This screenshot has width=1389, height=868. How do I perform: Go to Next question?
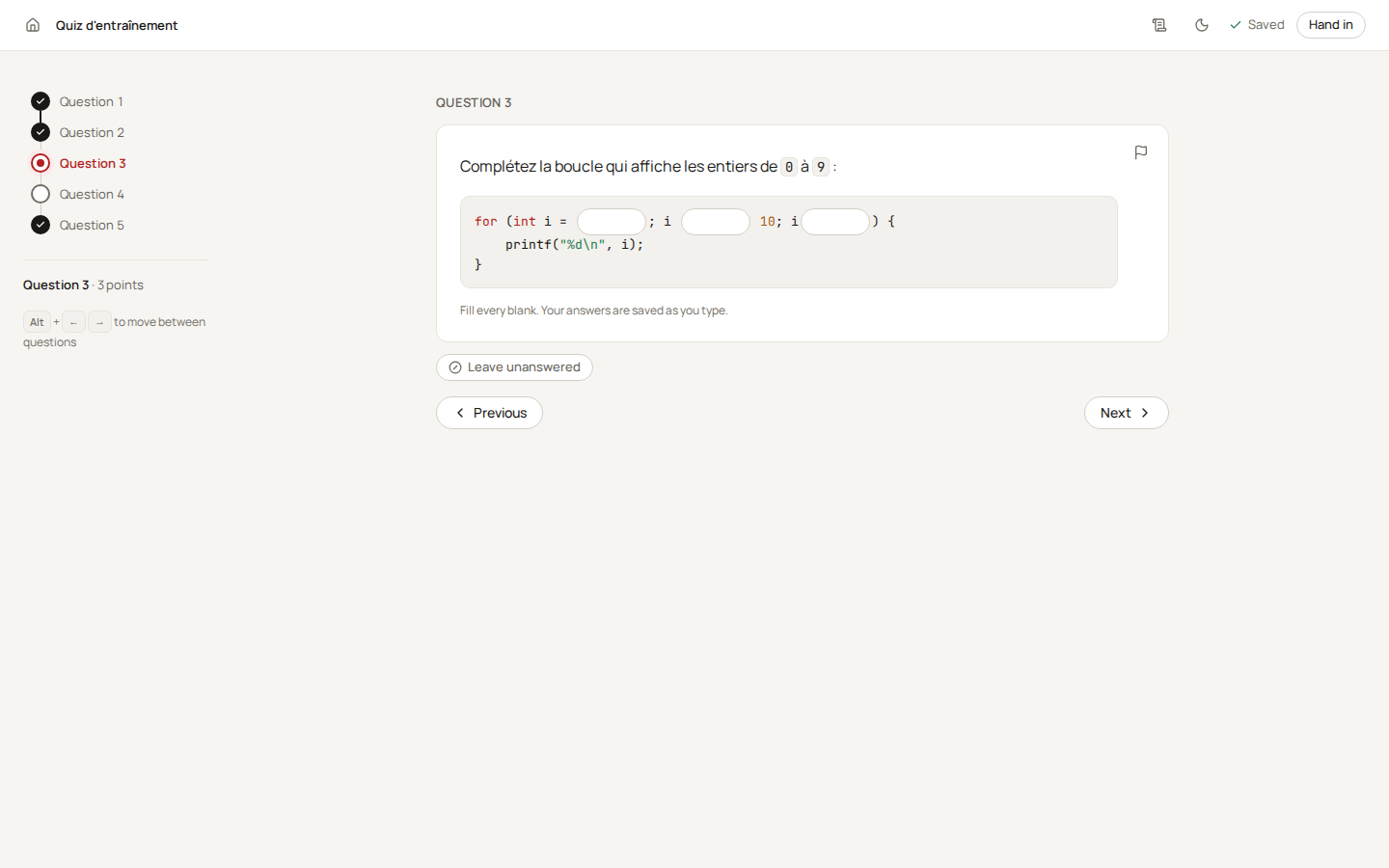point(1126,413)
